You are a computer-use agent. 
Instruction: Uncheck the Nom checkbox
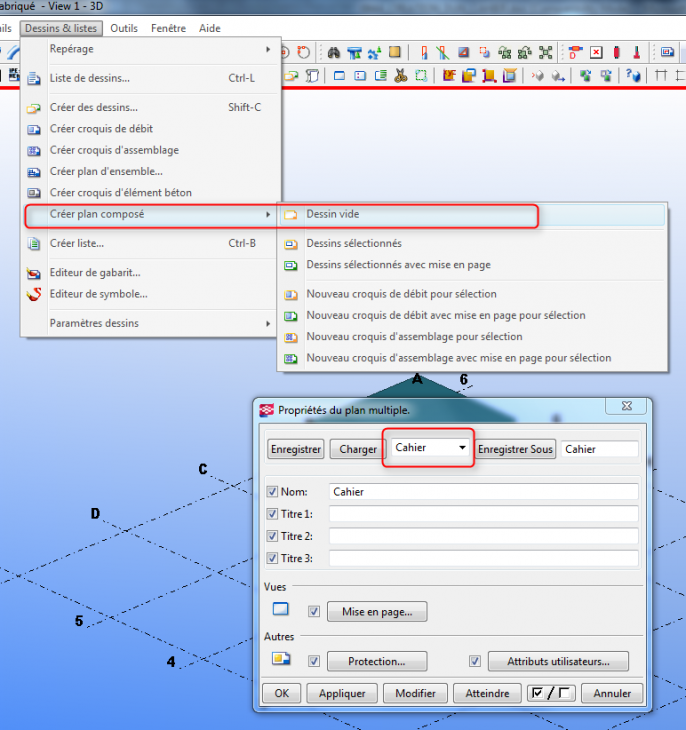272,492
